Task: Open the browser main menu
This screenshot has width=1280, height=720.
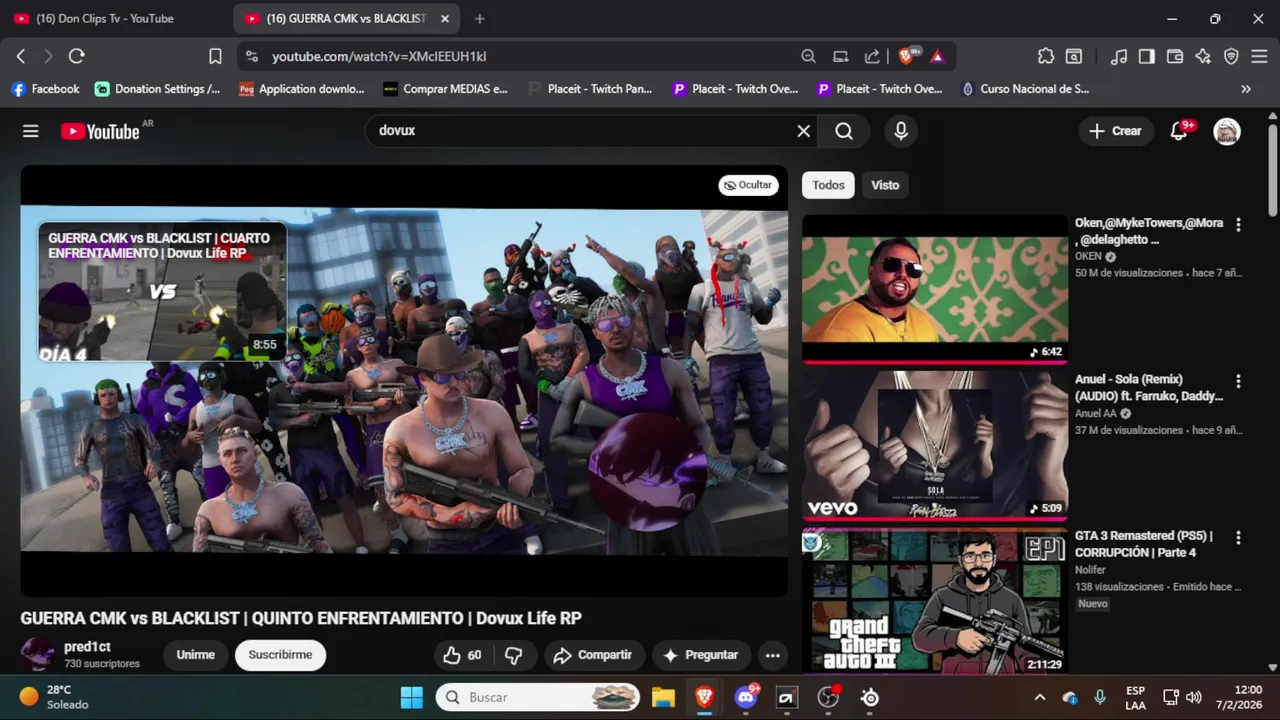Action: 1259,56
